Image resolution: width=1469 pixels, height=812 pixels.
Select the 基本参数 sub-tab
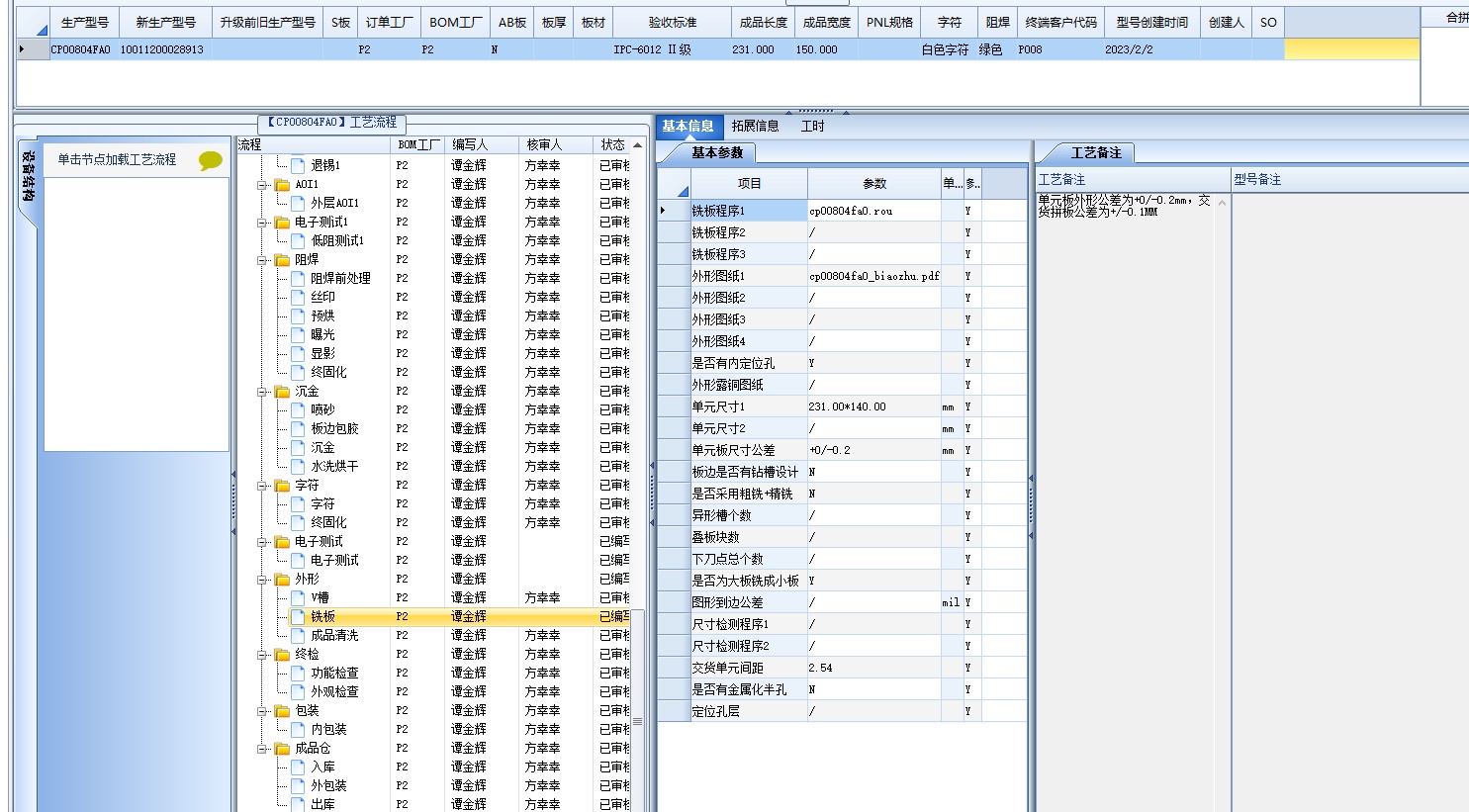point(717,152)
